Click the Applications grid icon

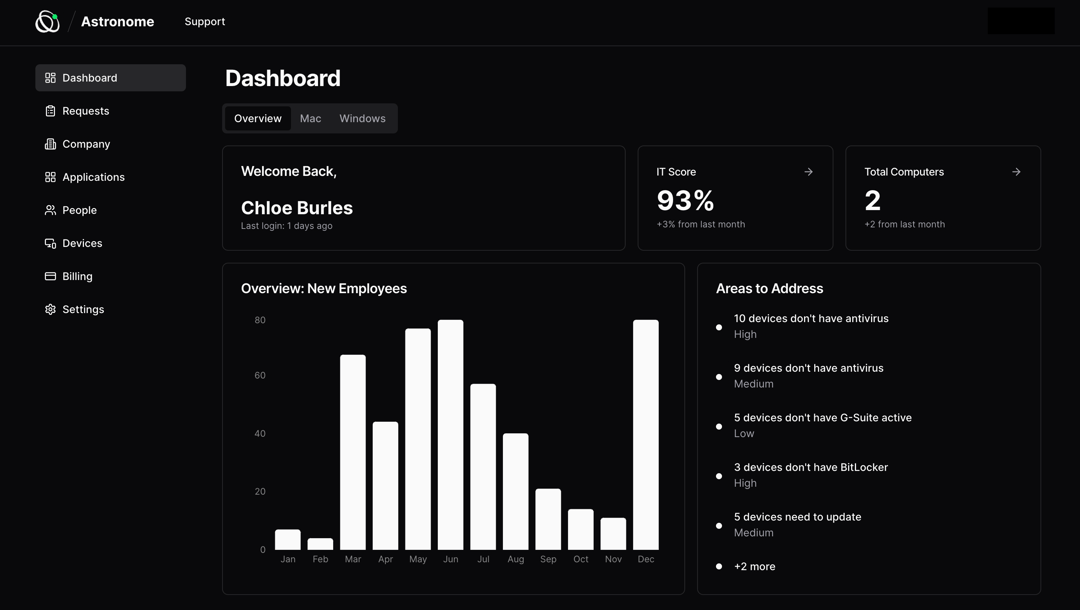[50, 177]
